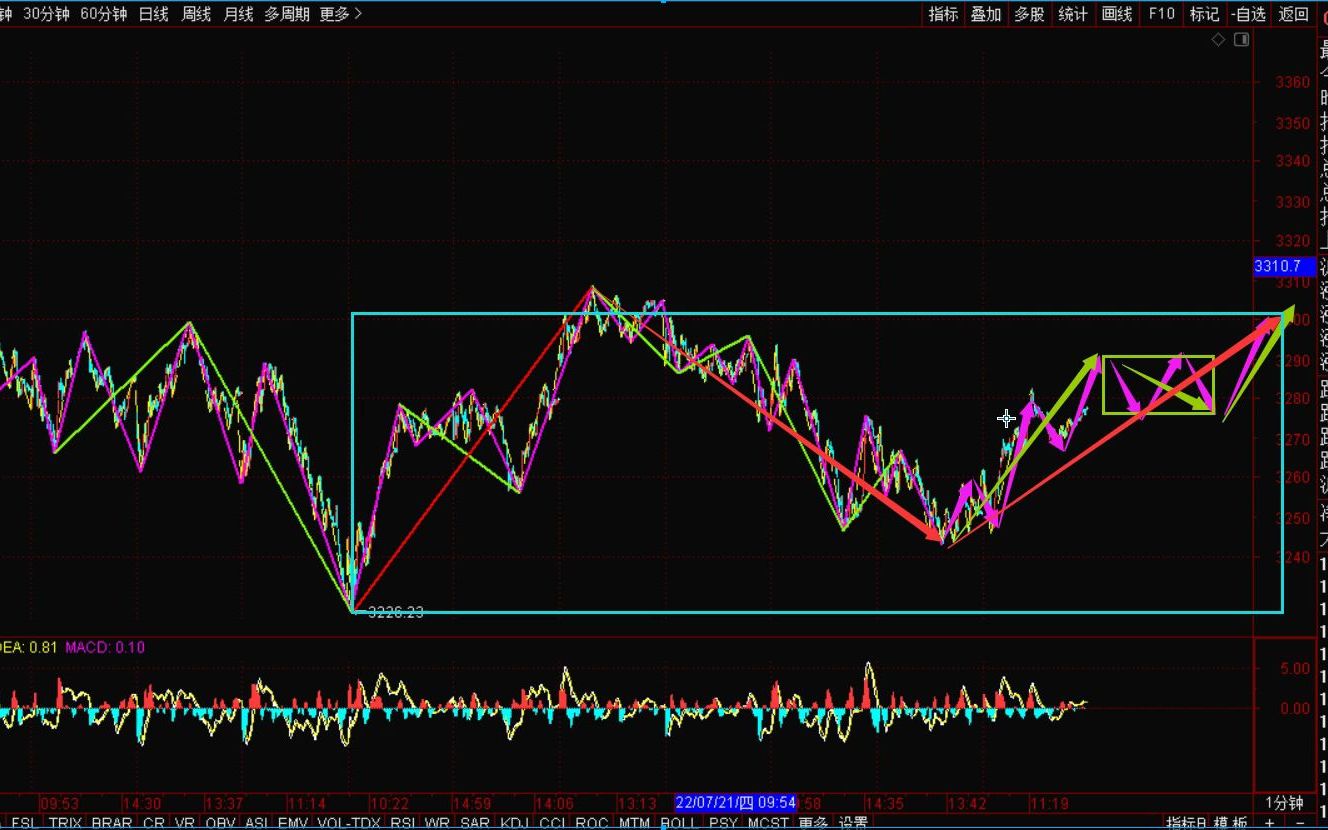Select the CCI indicator tab
This screenshot has width=1328, height=830.
(553, 823)
